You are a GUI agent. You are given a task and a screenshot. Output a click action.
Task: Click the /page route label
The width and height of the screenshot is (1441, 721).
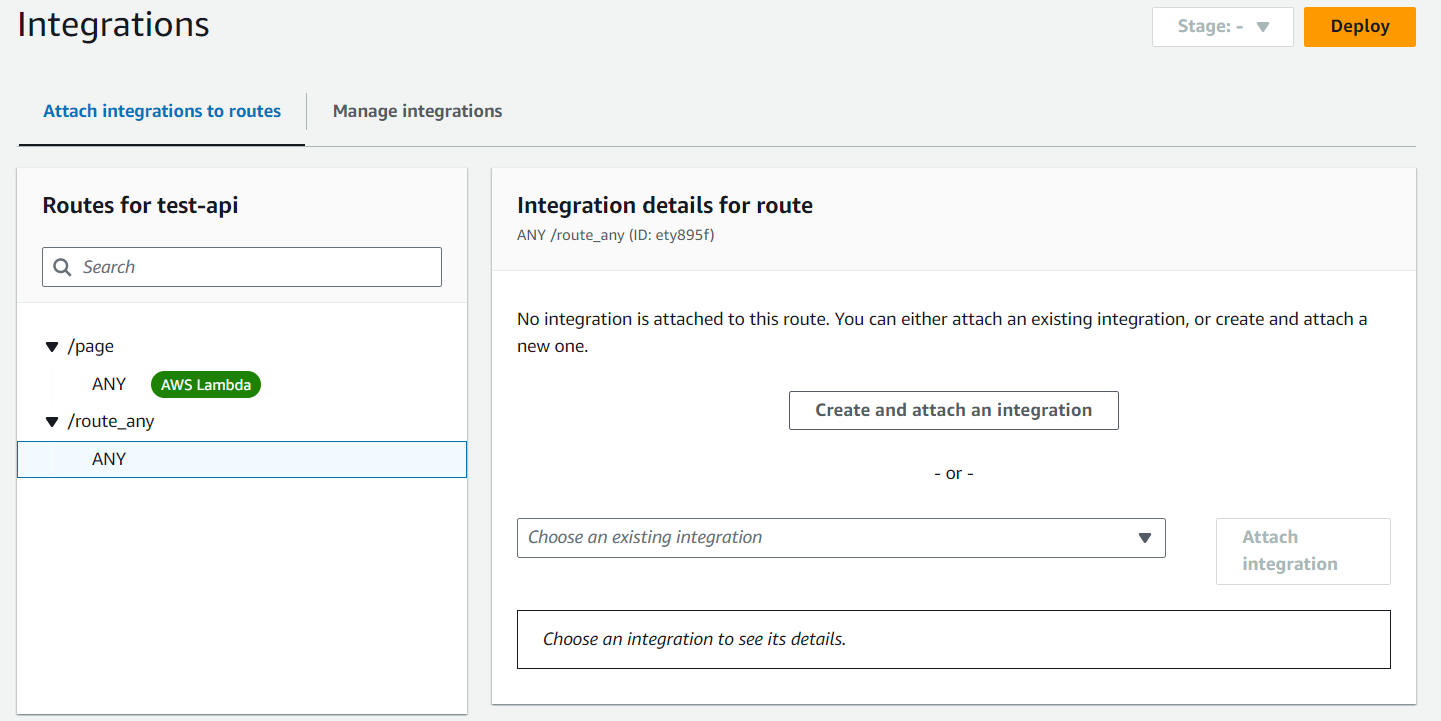click(91, 347)
